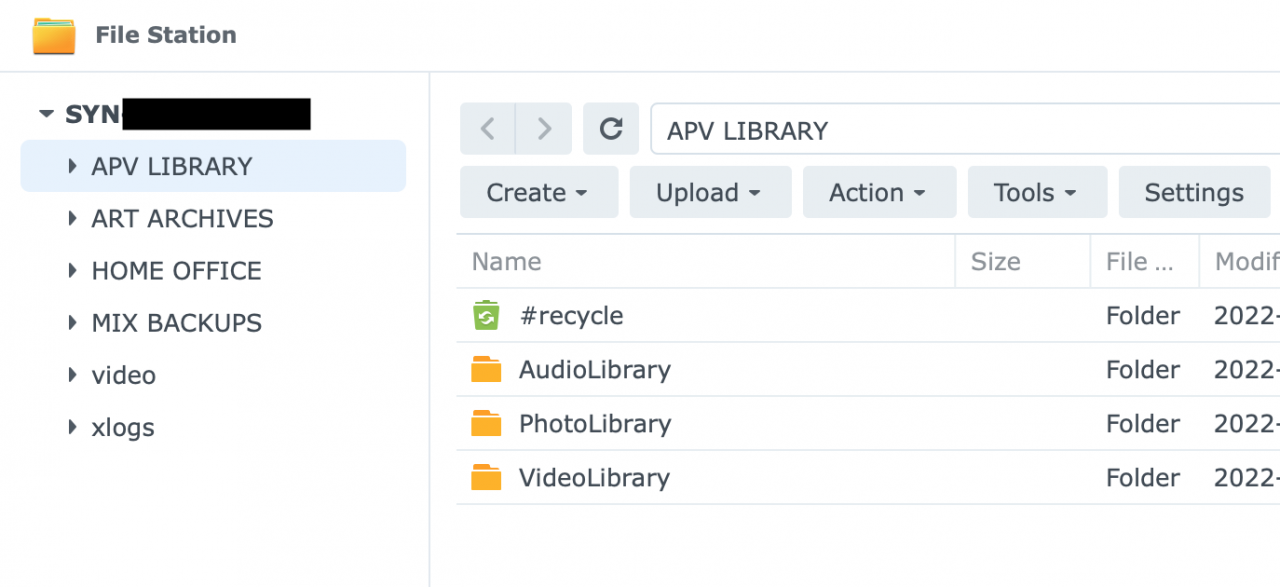The image size is (1280, 587).
Task: Click the forward navigation arrow
Action: (x=544, y=129)
